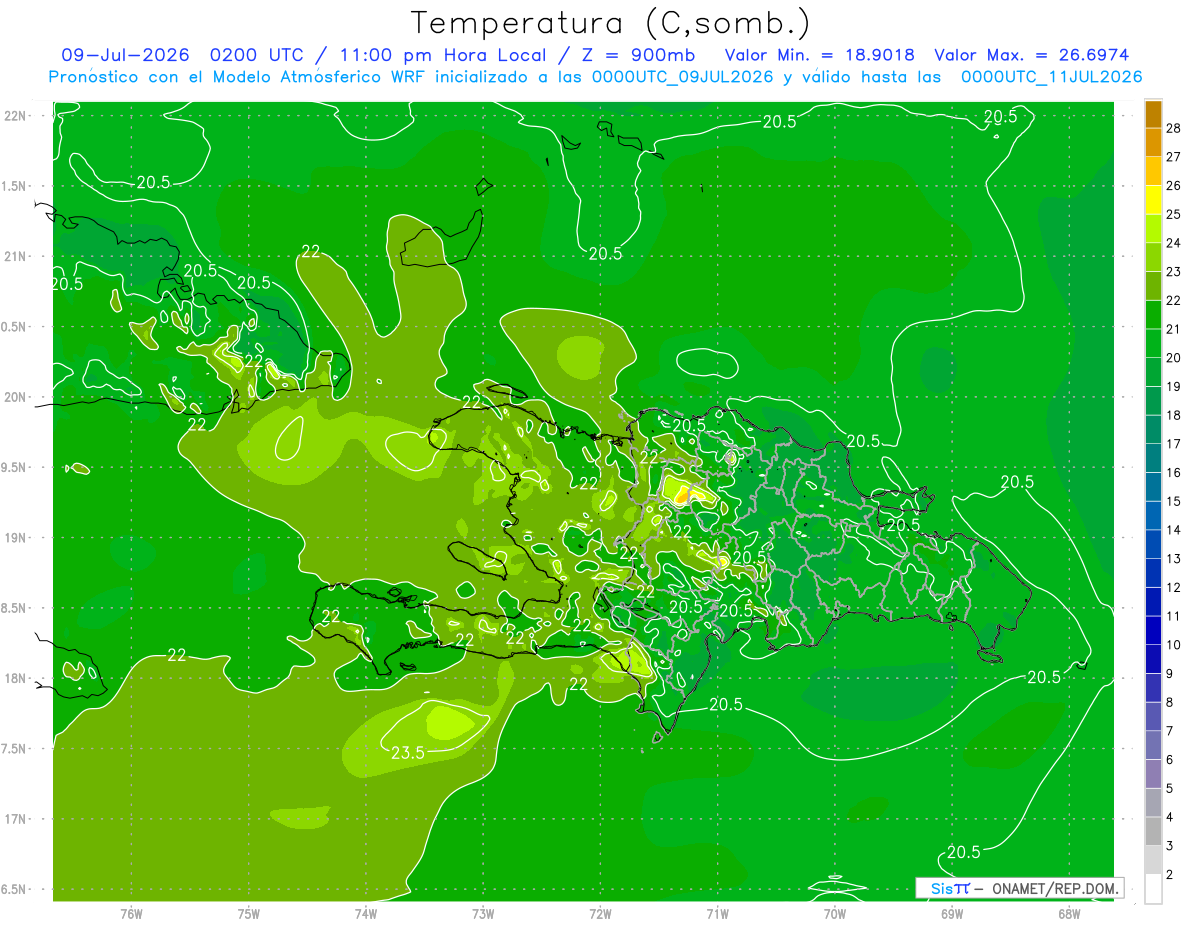1200x927 pixels.
Task: Click the "11:00 pm Hora Local" text
Action: 442,55
